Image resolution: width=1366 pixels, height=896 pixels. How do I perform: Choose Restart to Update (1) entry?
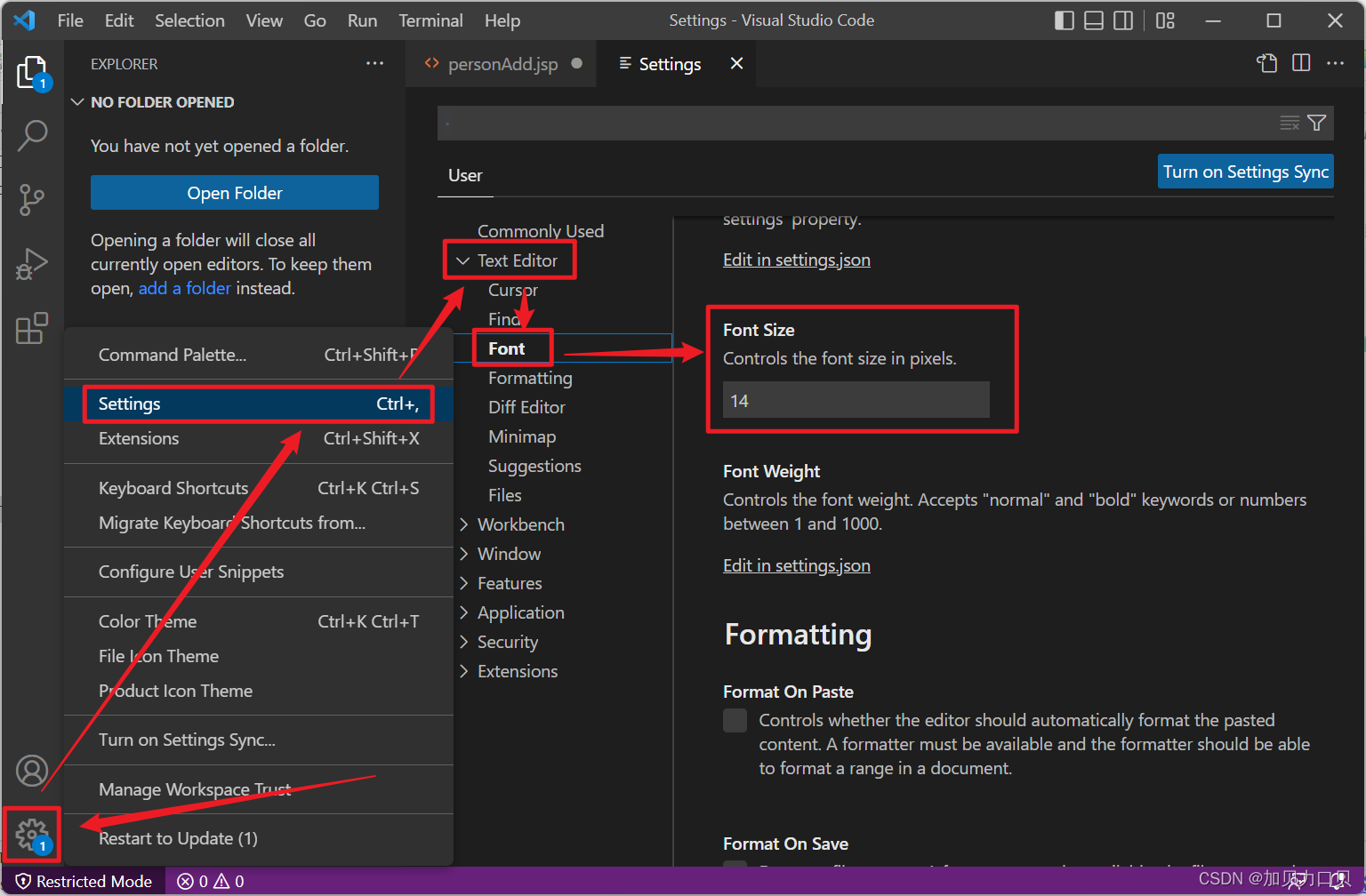tap(258, 838)
